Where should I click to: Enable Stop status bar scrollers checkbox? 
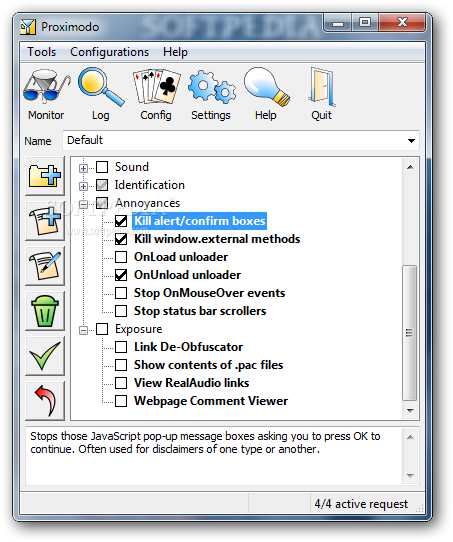click(121, 311)
